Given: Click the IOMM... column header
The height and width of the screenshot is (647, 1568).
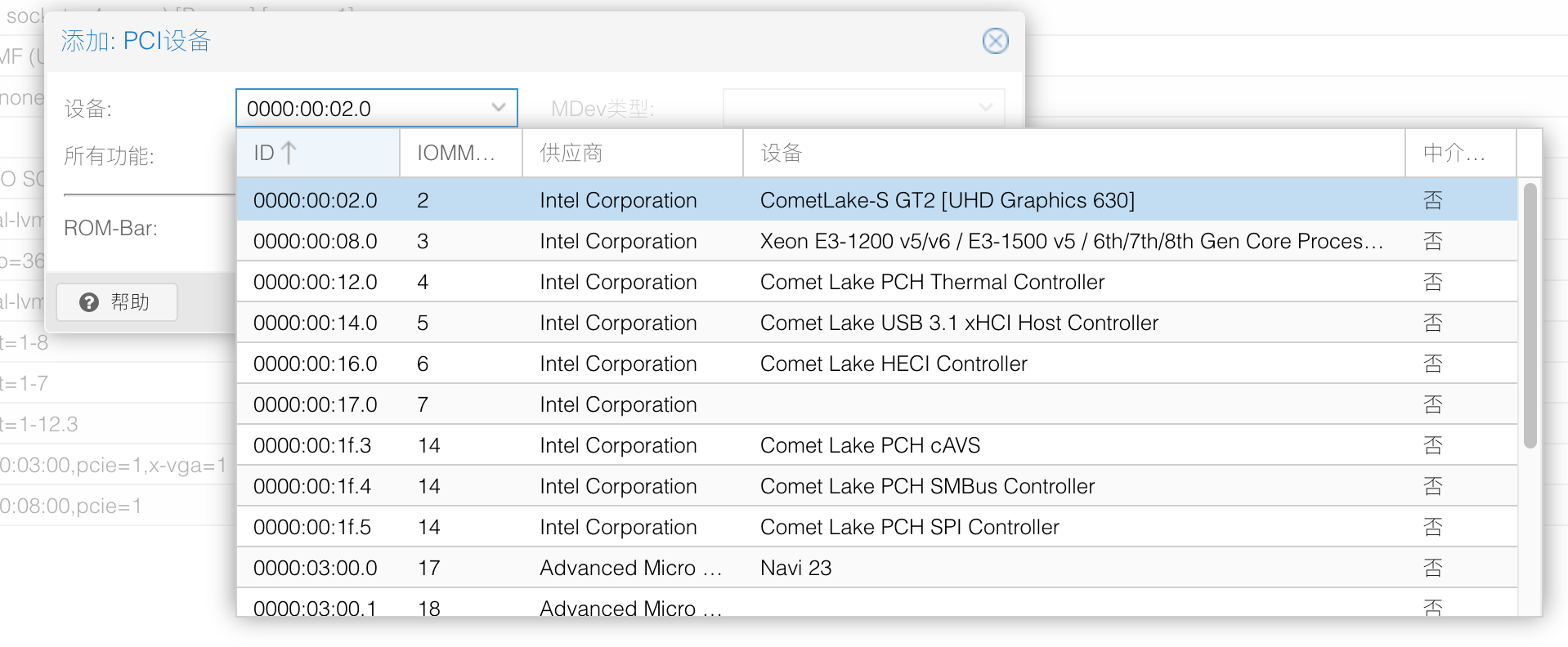Looking at the screenshot, I should (461, 153).
